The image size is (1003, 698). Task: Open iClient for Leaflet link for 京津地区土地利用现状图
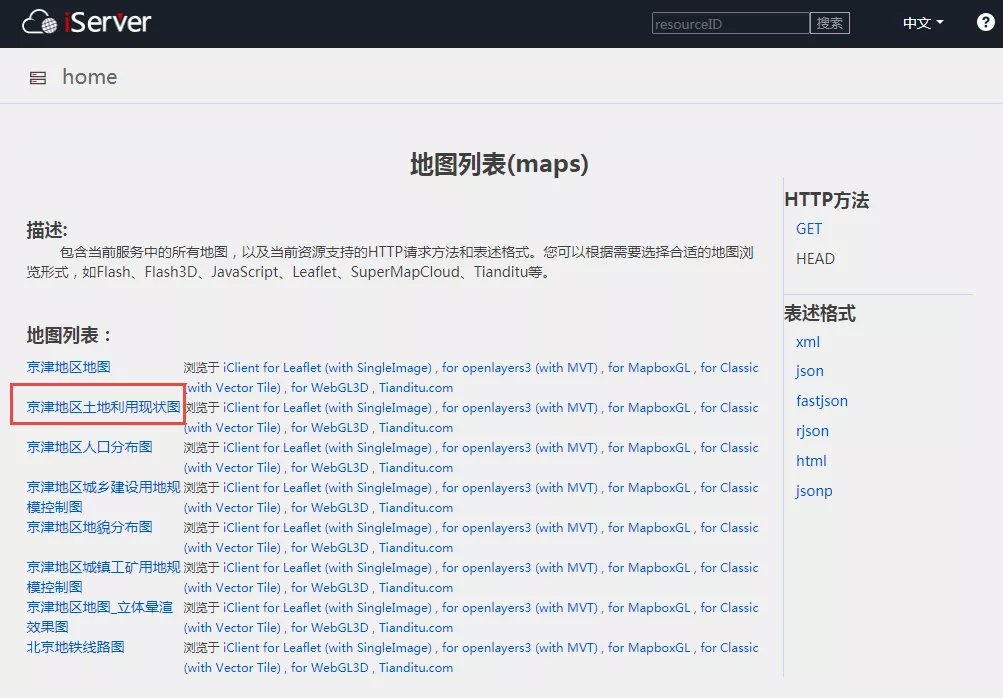(x=327, y=408)
